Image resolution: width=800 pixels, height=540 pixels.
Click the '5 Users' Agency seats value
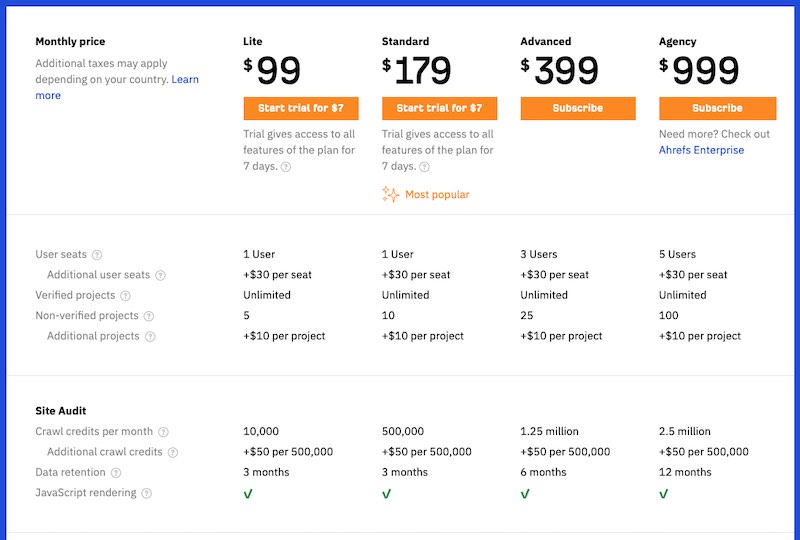coord(677,254)
